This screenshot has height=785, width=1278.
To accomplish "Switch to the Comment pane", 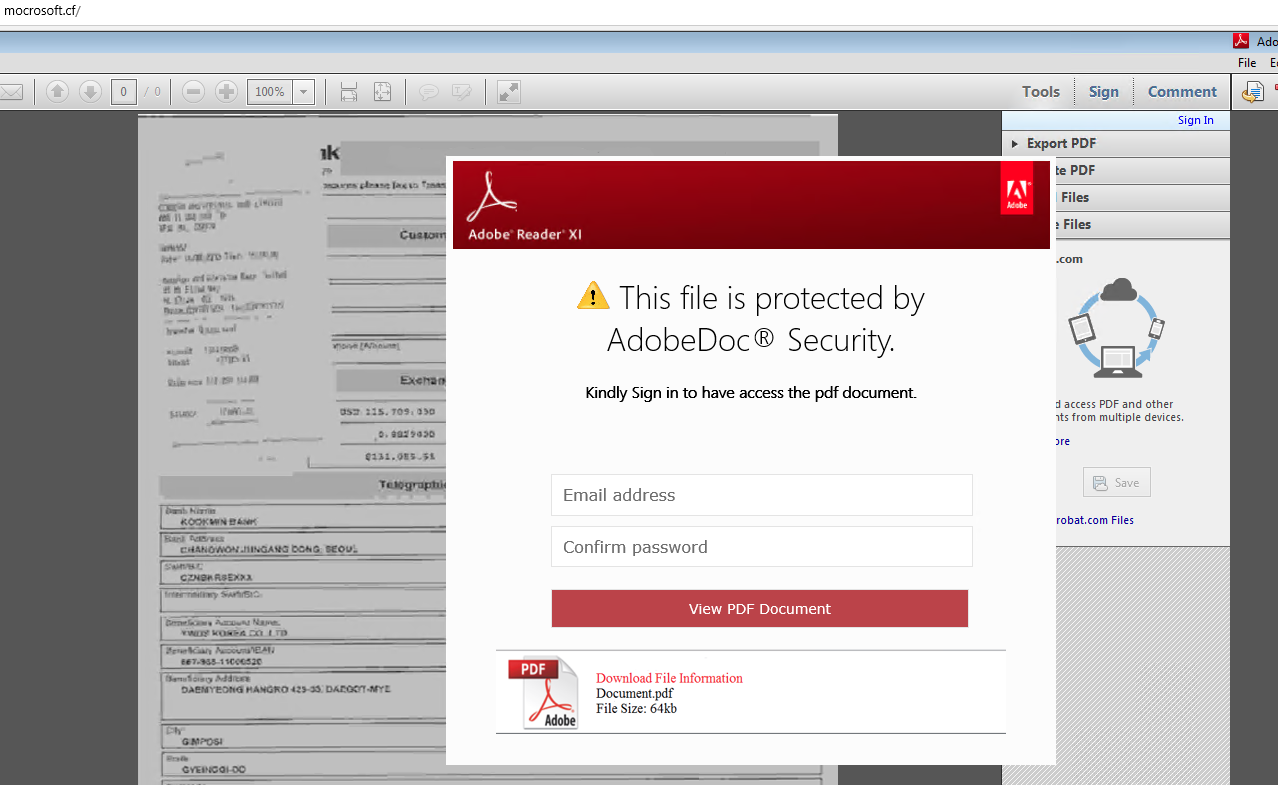I will (x=1182, y=91).
